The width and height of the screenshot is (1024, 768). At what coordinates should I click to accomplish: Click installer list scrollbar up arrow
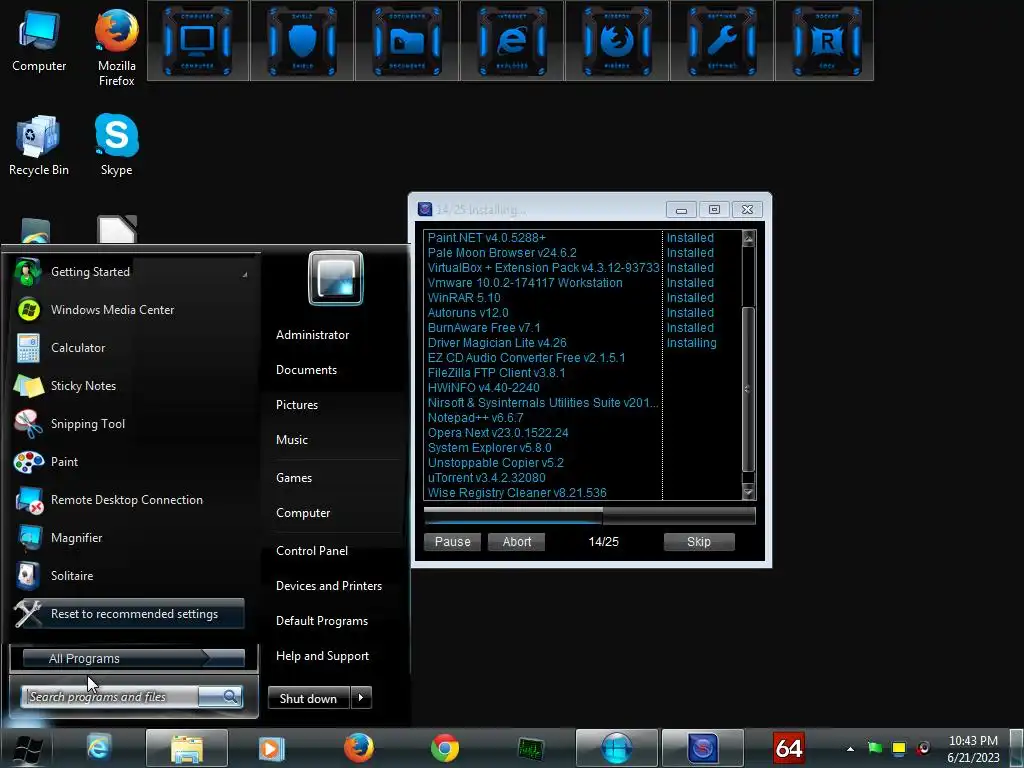click(x=748, y=238)
